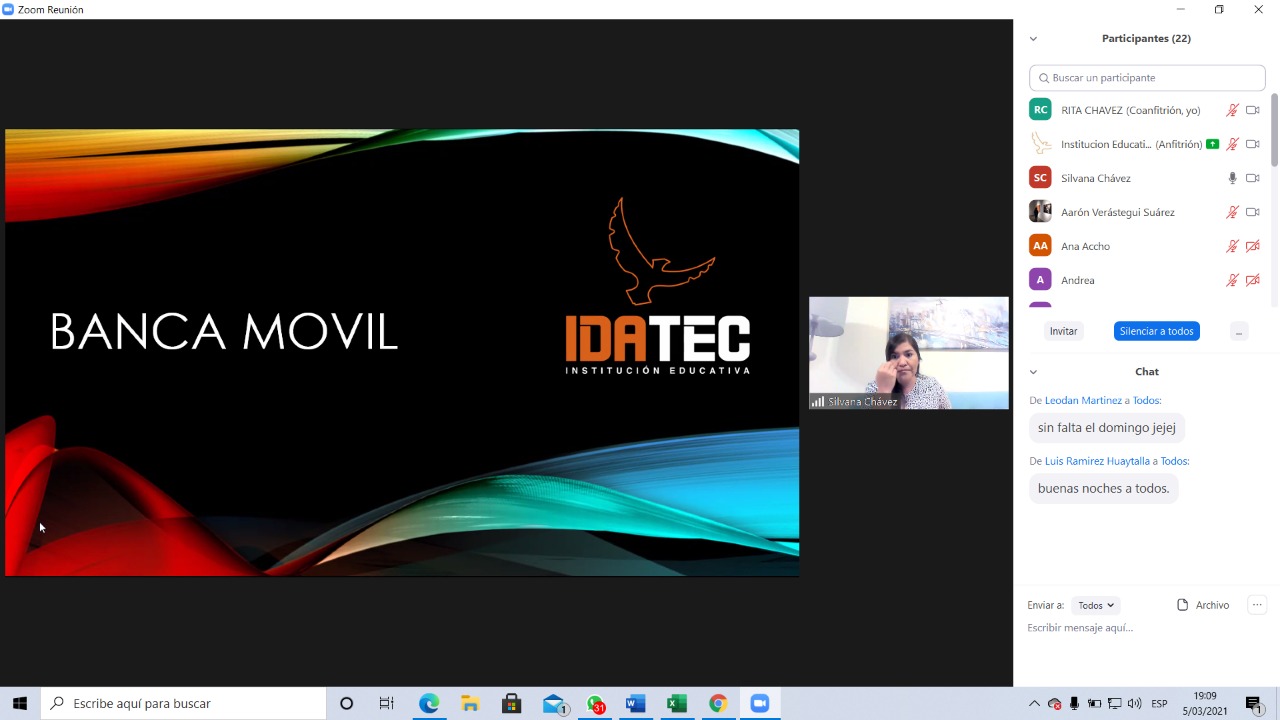Click Andrea's purple A avatar
Screen dimensions: 1280x720
(1040, 280)
